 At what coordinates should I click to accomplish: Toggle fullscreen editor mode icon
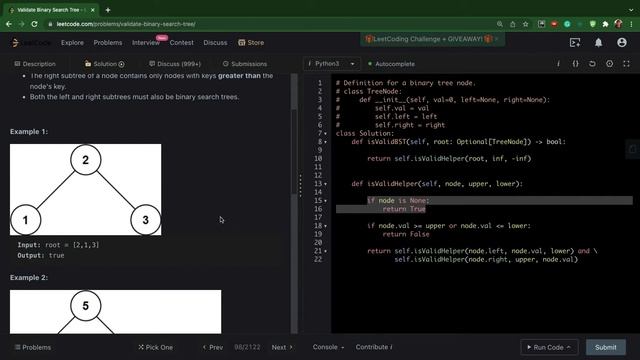coord(626,64)
